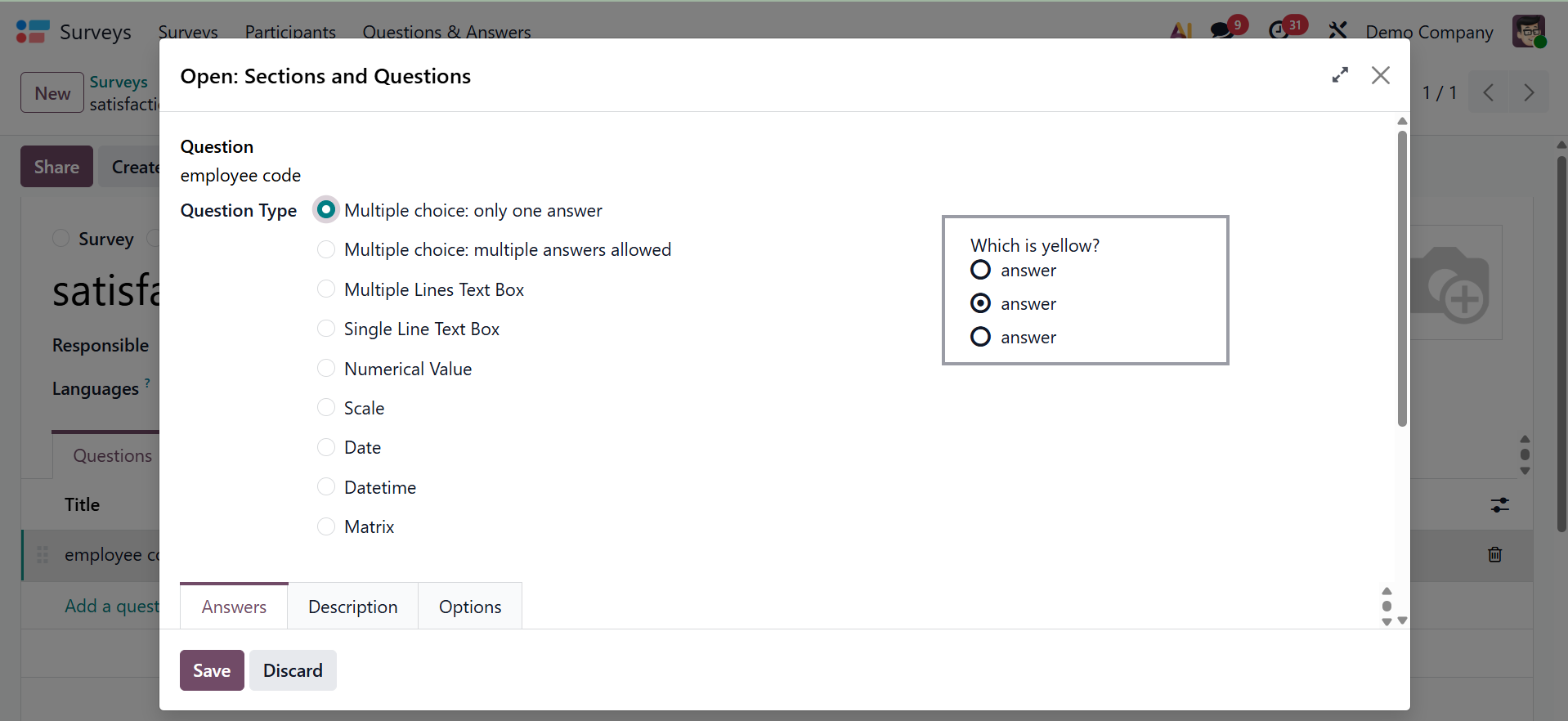Select the Matrix question type
1568x721 pixels.
pyautogui.click(x=326, y=527)
